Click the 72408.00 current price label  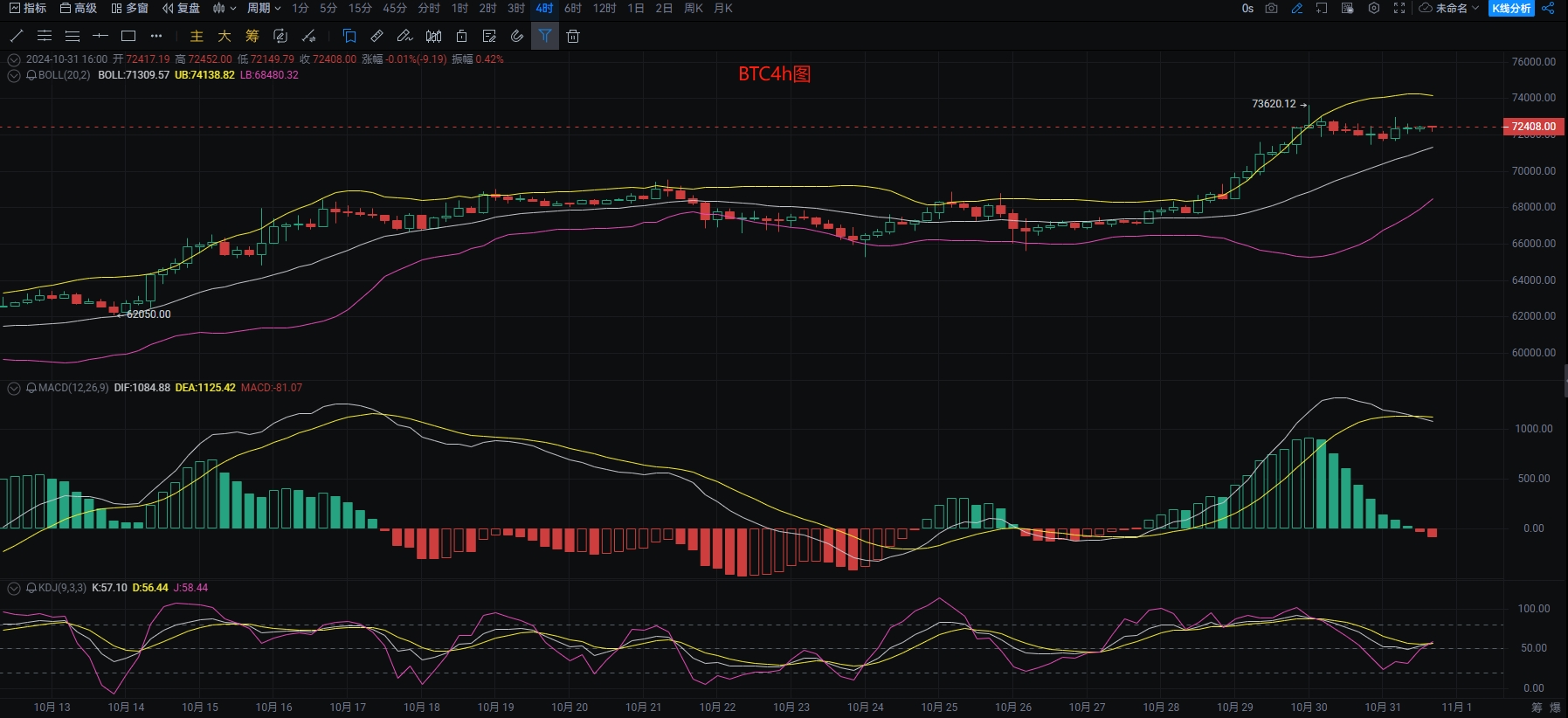click(1533, 127)
